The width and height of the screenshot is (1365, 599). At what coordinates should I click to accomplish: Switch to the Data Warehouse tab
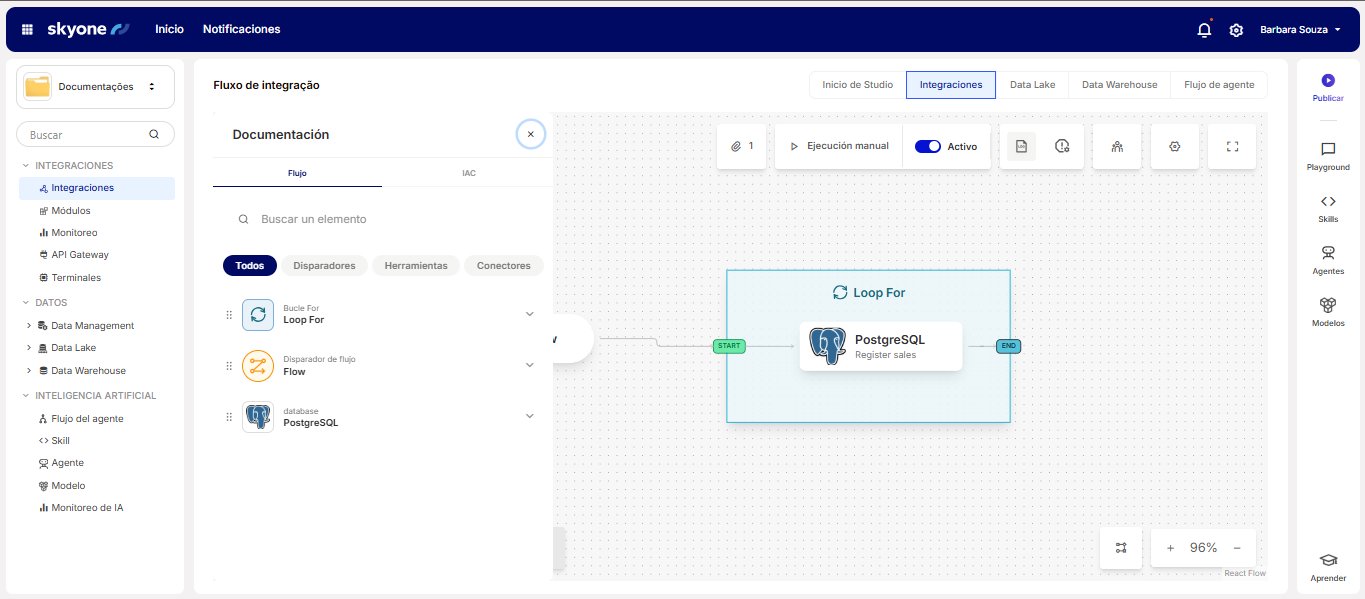click(1119, 85)
